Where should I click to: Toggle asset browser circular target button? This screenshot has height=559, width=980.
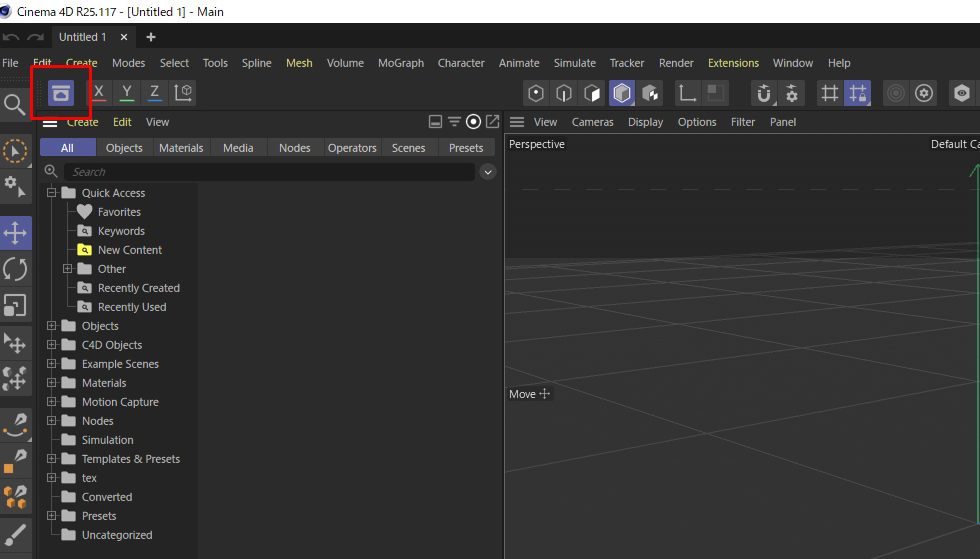[473, 121]
